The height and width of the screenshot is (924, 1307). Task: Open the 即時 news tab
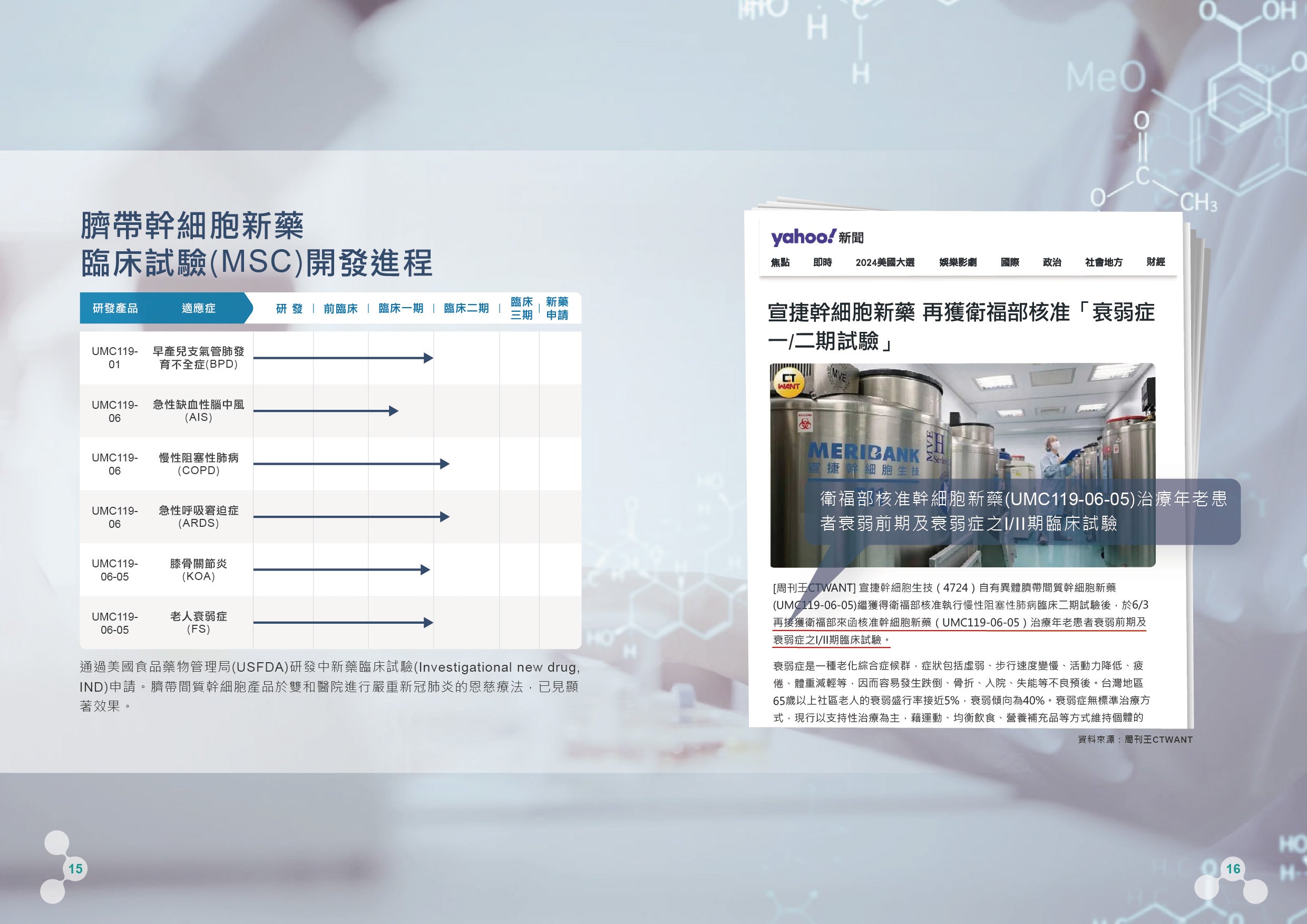coord(823,262)
